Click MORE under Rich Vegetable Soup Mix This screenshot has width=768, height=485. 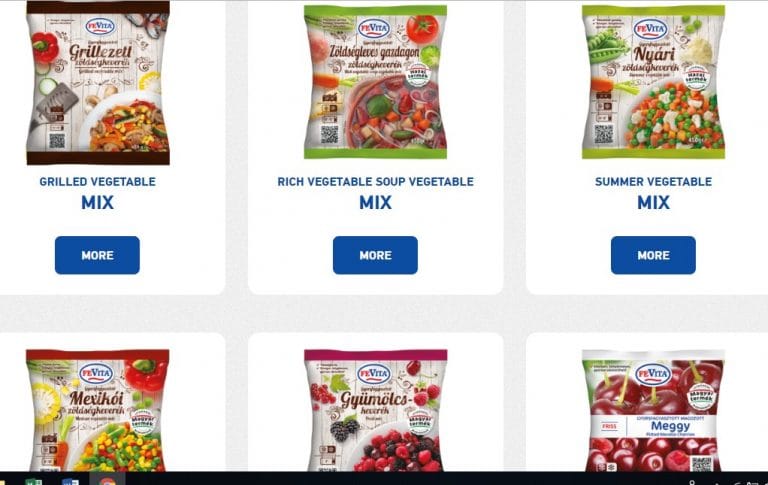coord(375,255)
